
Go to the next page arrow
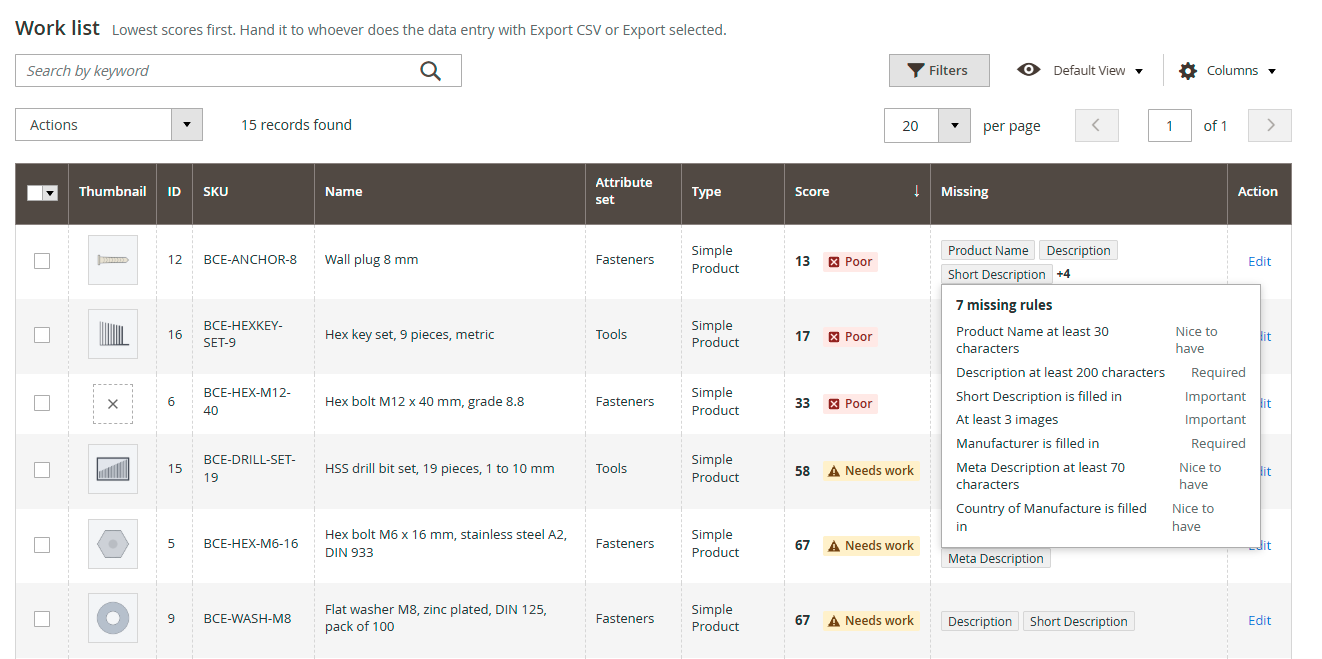[1271, 125]
